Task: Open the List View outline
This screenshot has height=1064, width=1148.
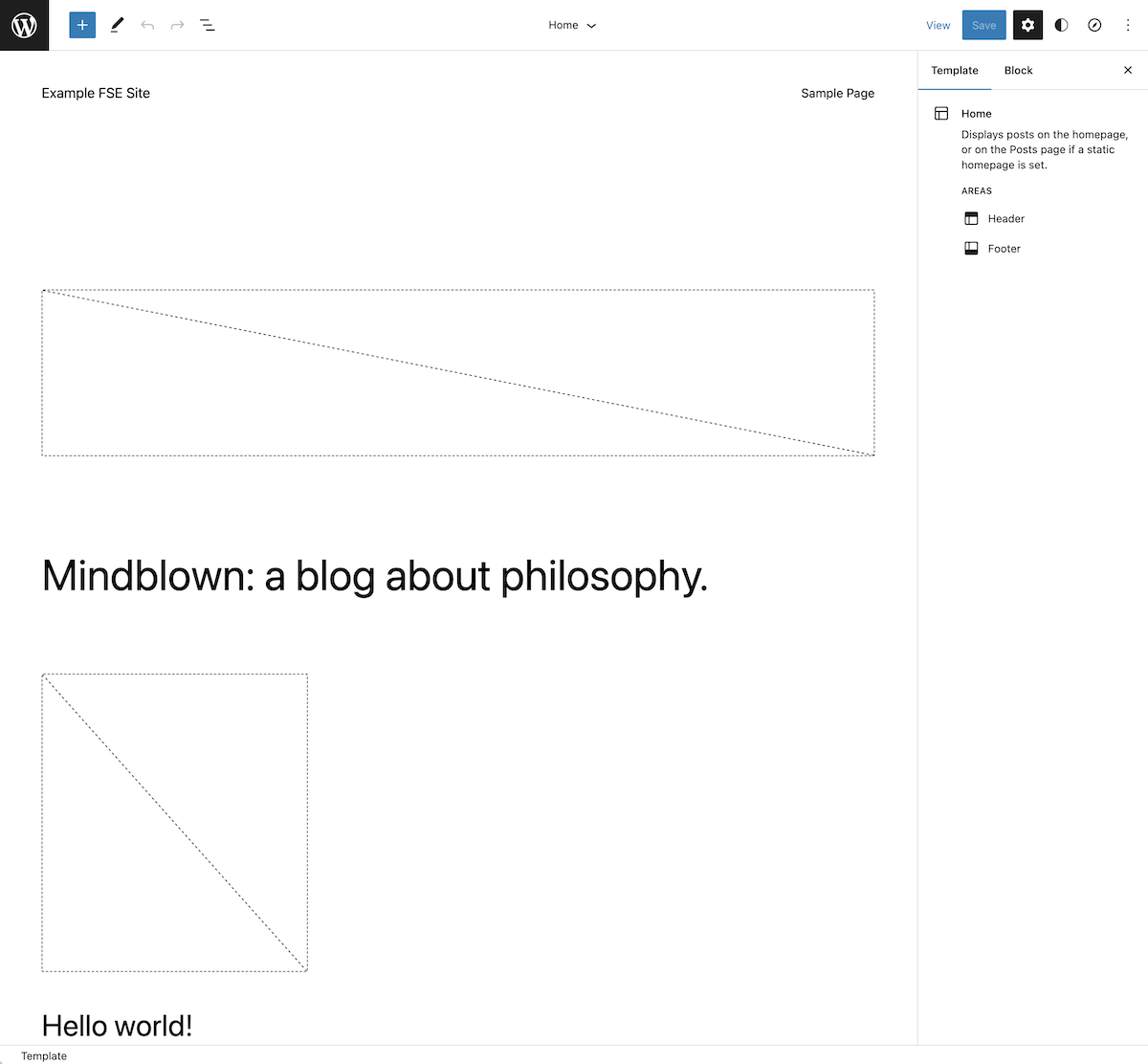Action: coord(208,25)
